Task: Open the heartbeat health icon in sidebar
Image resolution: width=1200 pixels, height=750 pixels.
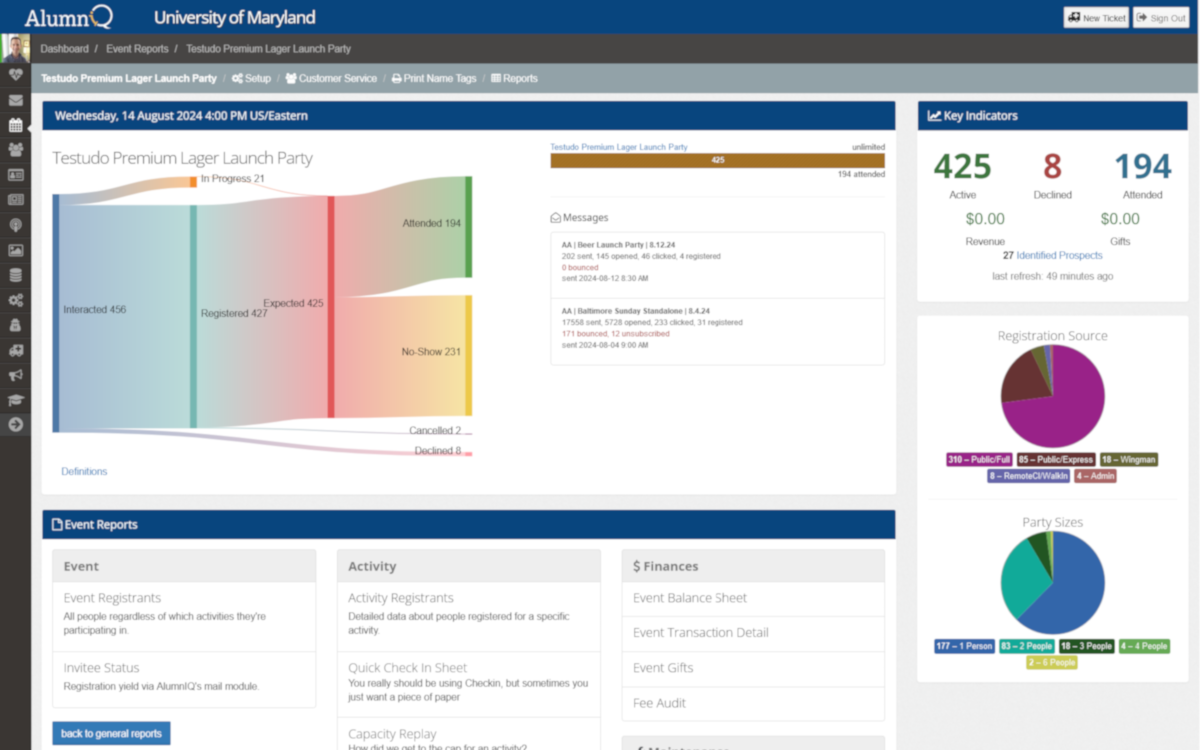Action: (15, 75)
